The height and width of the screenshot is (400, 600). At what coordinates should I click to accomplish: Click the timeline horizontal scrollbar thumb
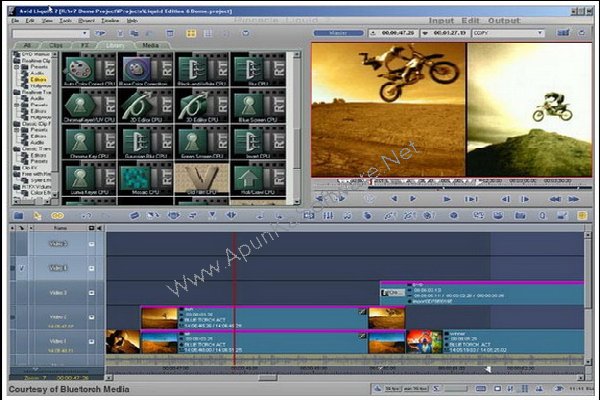point(268,378)
